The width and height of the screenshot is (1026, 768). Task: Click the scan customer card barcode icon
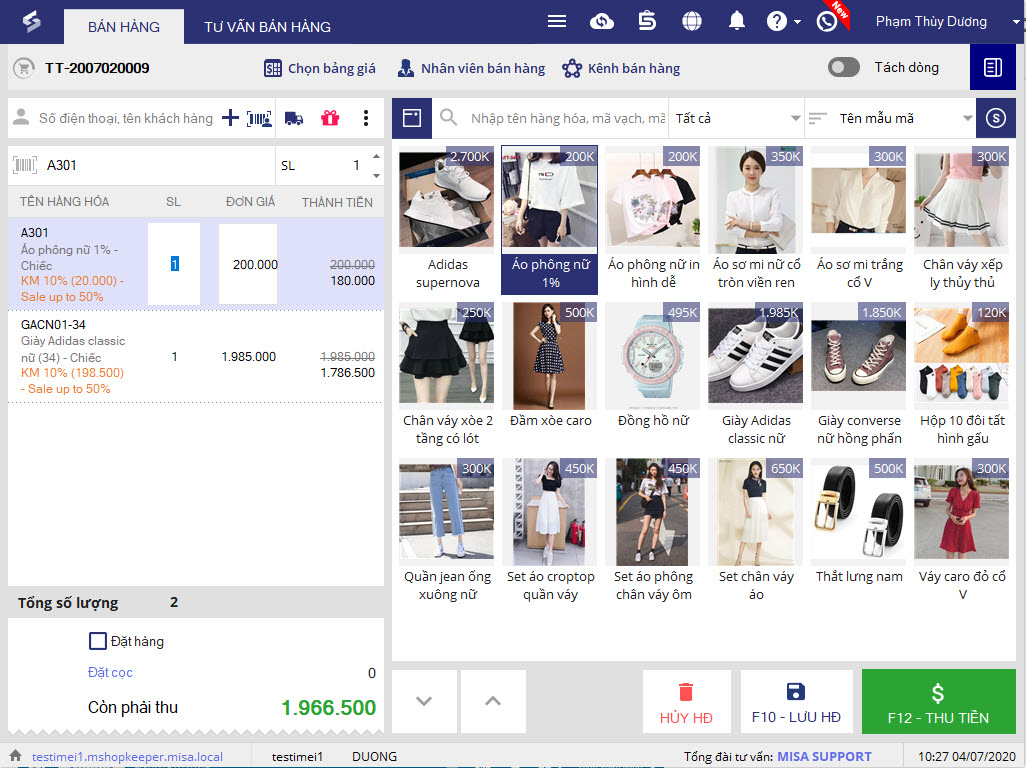point(259,118)
